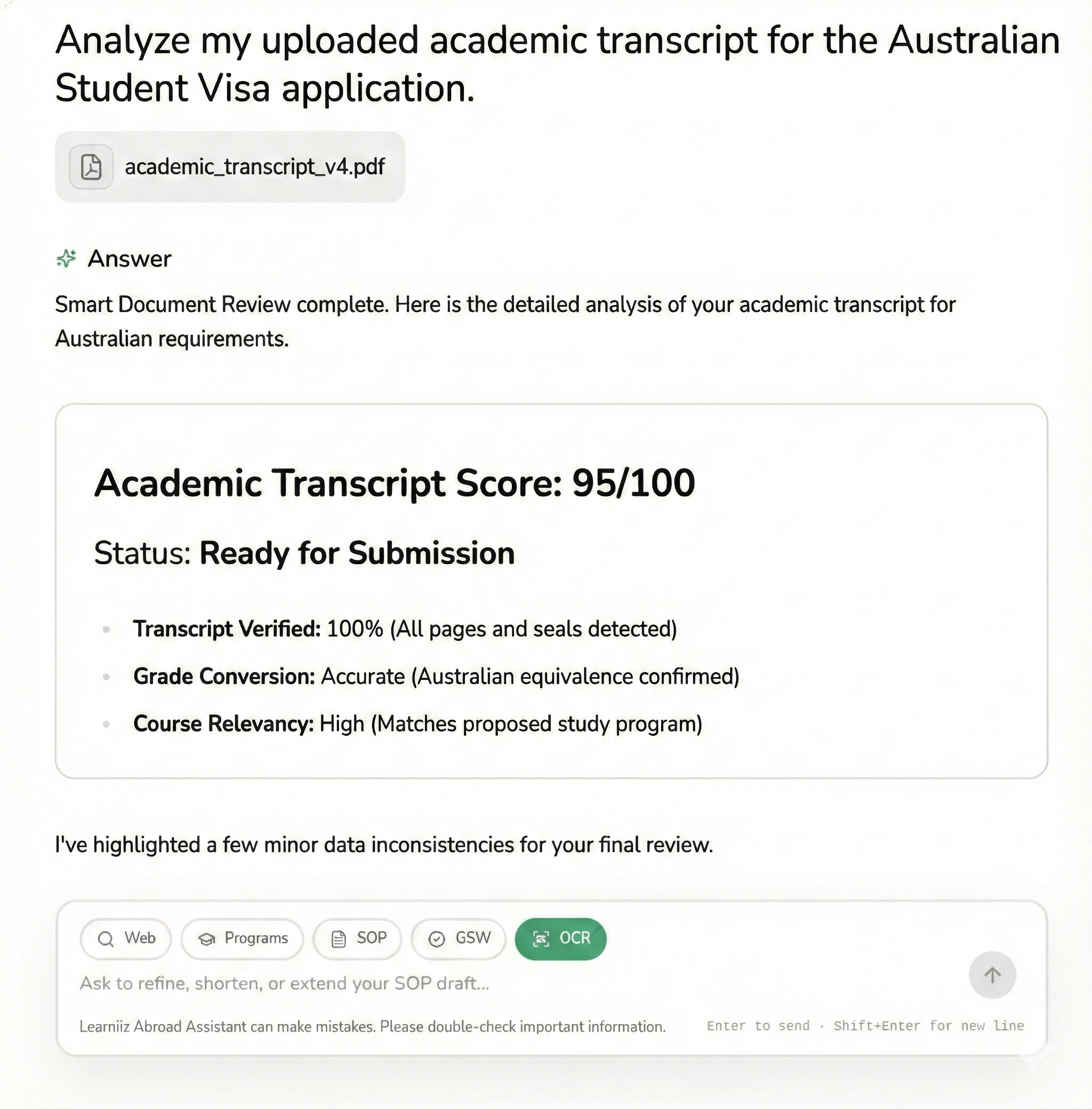Click the minor data inconsistencies sentence
The height and width of the screenshot is (1109, 1092).
tap(384, 845)
